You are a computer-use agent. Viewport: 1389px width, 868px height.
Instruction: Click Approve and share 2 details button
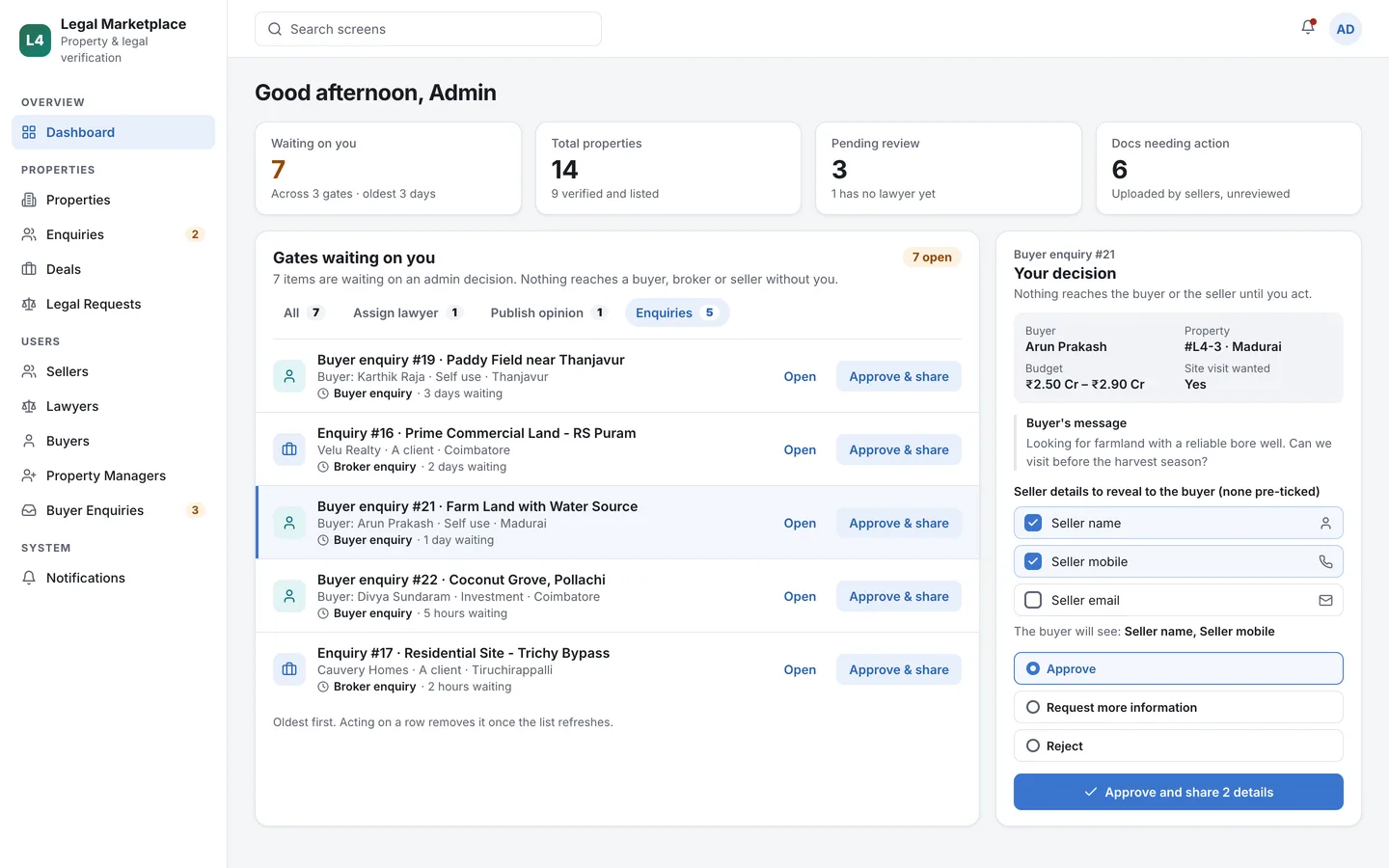(1178, 792)
